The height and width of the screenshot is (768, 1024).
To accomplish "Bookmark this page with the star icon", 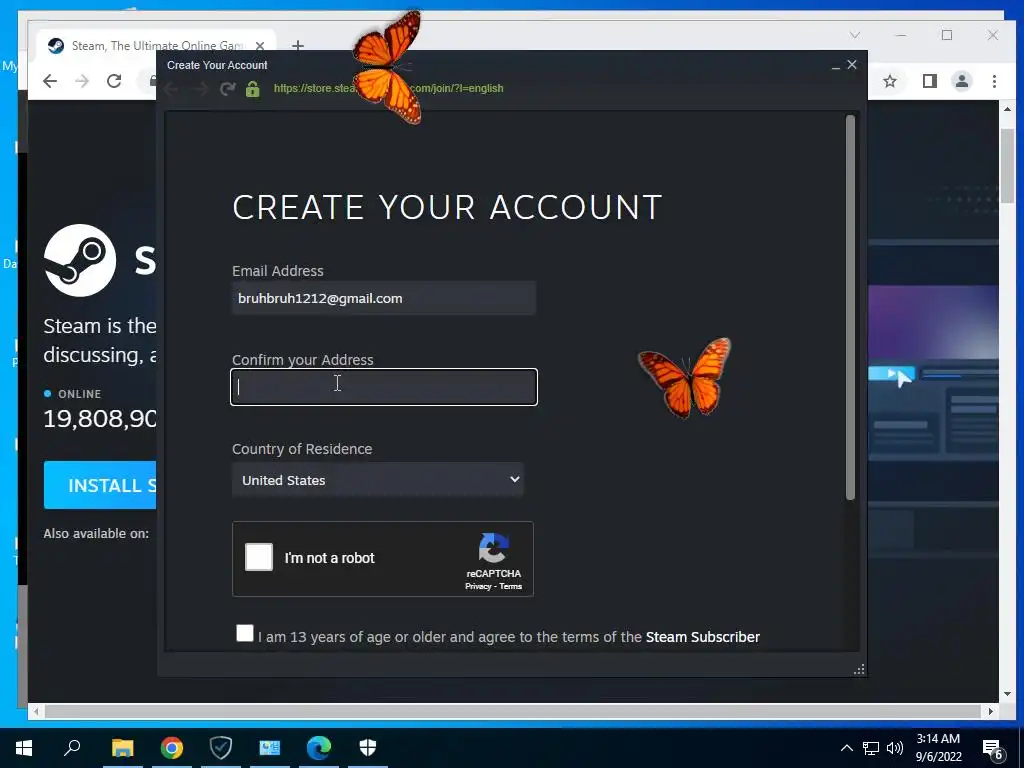I will pyautogui.click(x=889, y=81).
